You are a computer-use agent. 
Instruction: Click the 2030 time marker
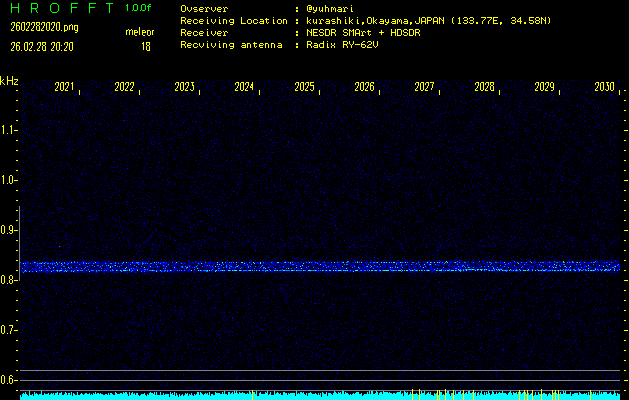point(604,88)
